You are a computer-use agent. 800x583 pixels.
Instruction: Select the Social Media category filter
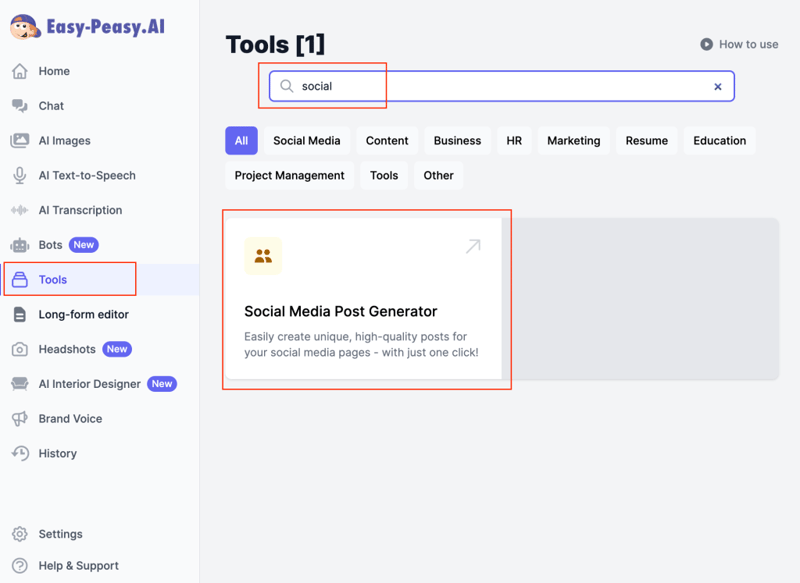[306, 141]
